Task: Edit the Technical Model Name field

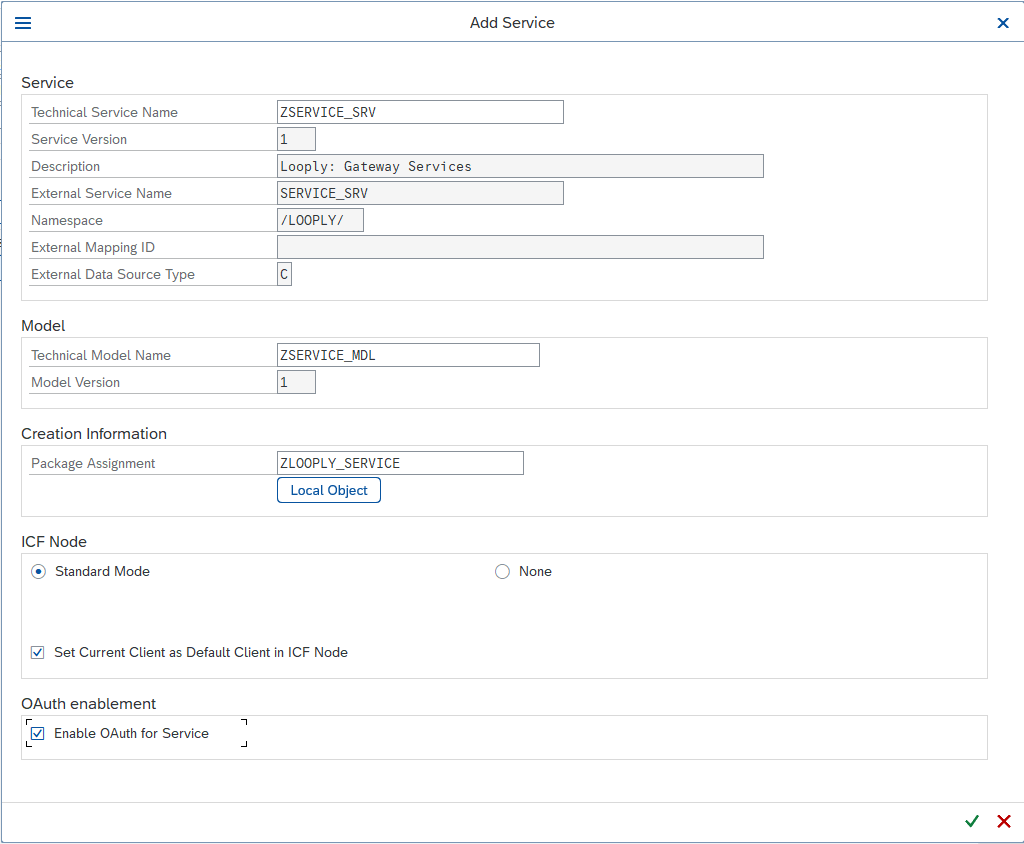Action: click(408, 355)
